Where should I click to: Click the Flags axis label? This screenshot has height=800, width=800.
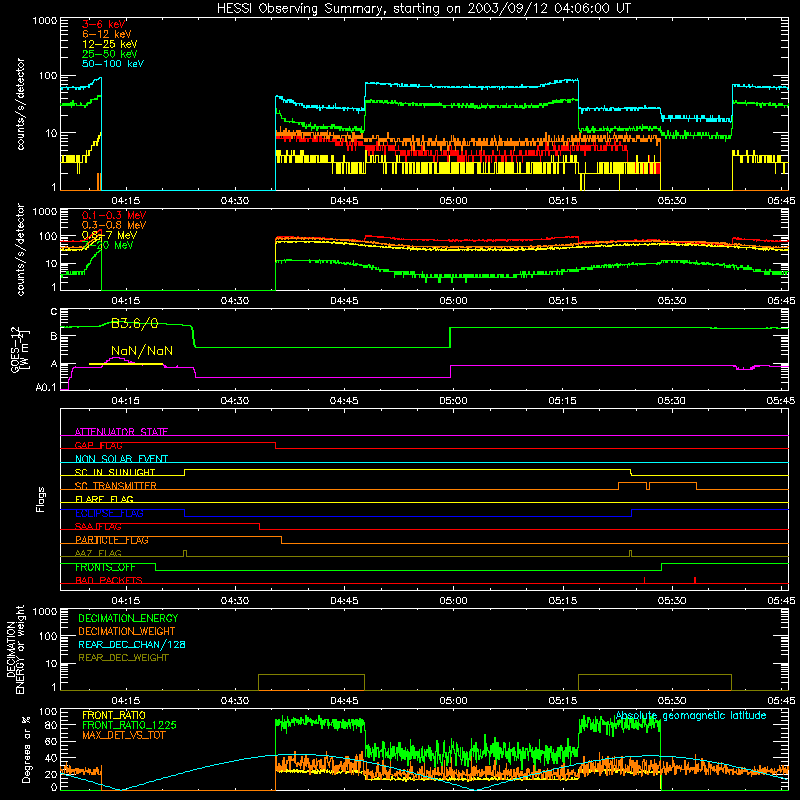click(40, 499)
